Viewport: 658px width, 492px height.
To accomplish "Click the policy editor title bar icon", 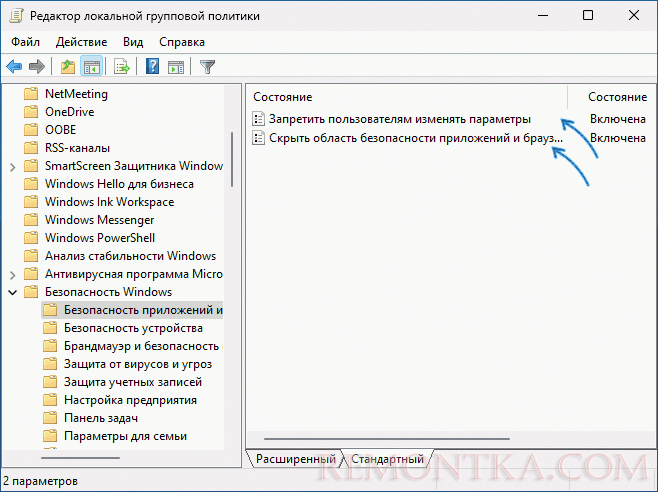I will [16, 16].
